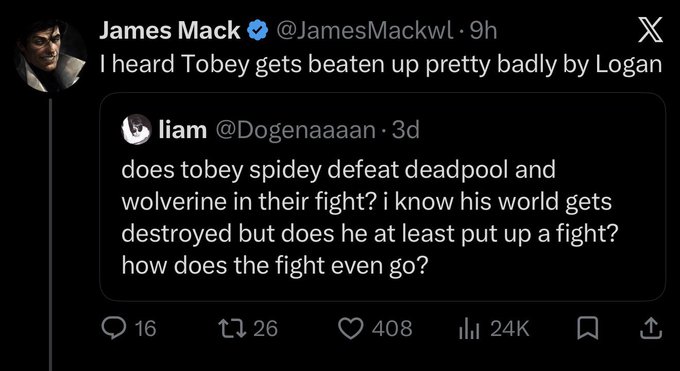
Task: Open the quoted tweet about tobey spidey
Action: (x=382, y=197)
